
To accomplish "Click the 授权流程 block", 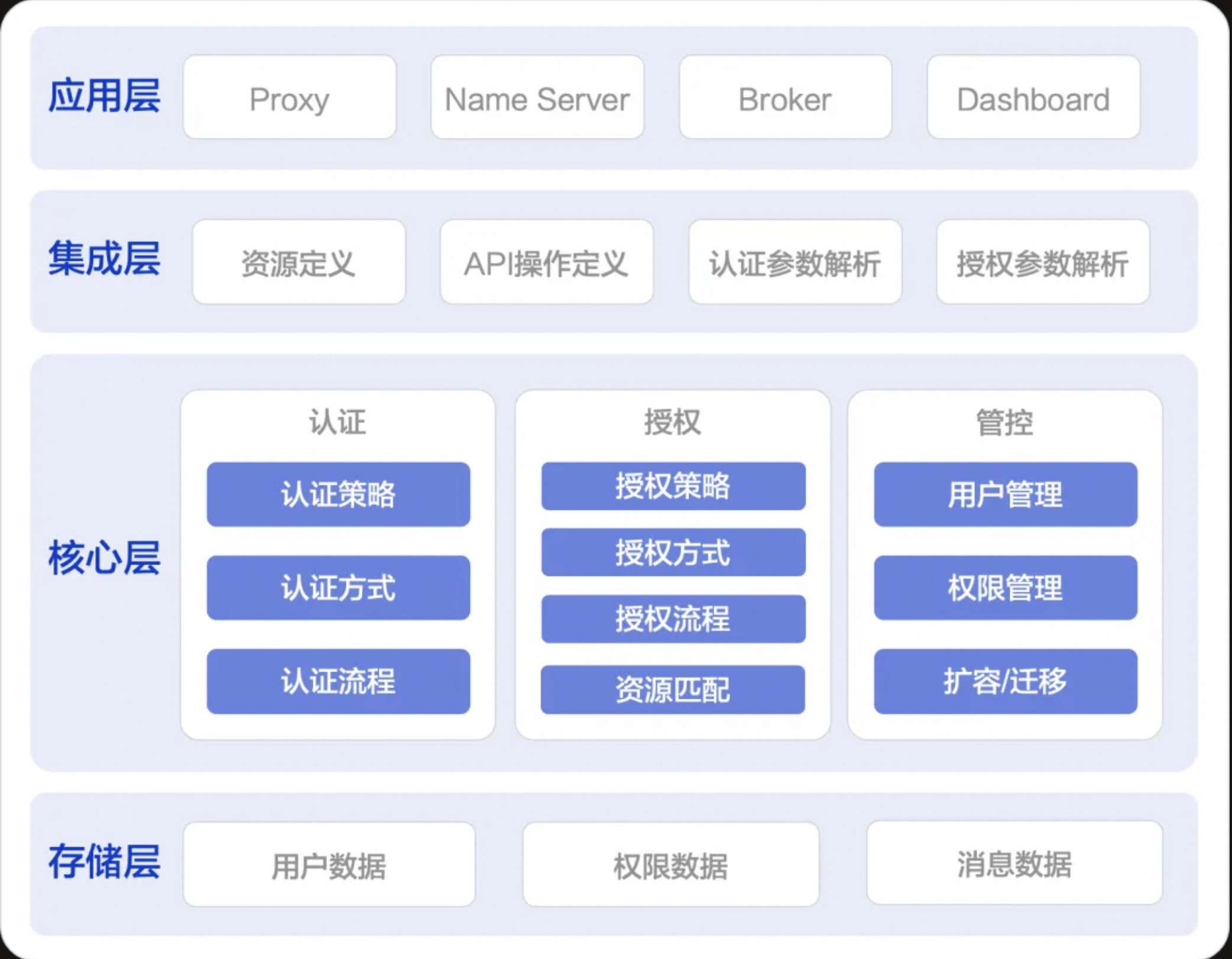I will click(673, 619).
